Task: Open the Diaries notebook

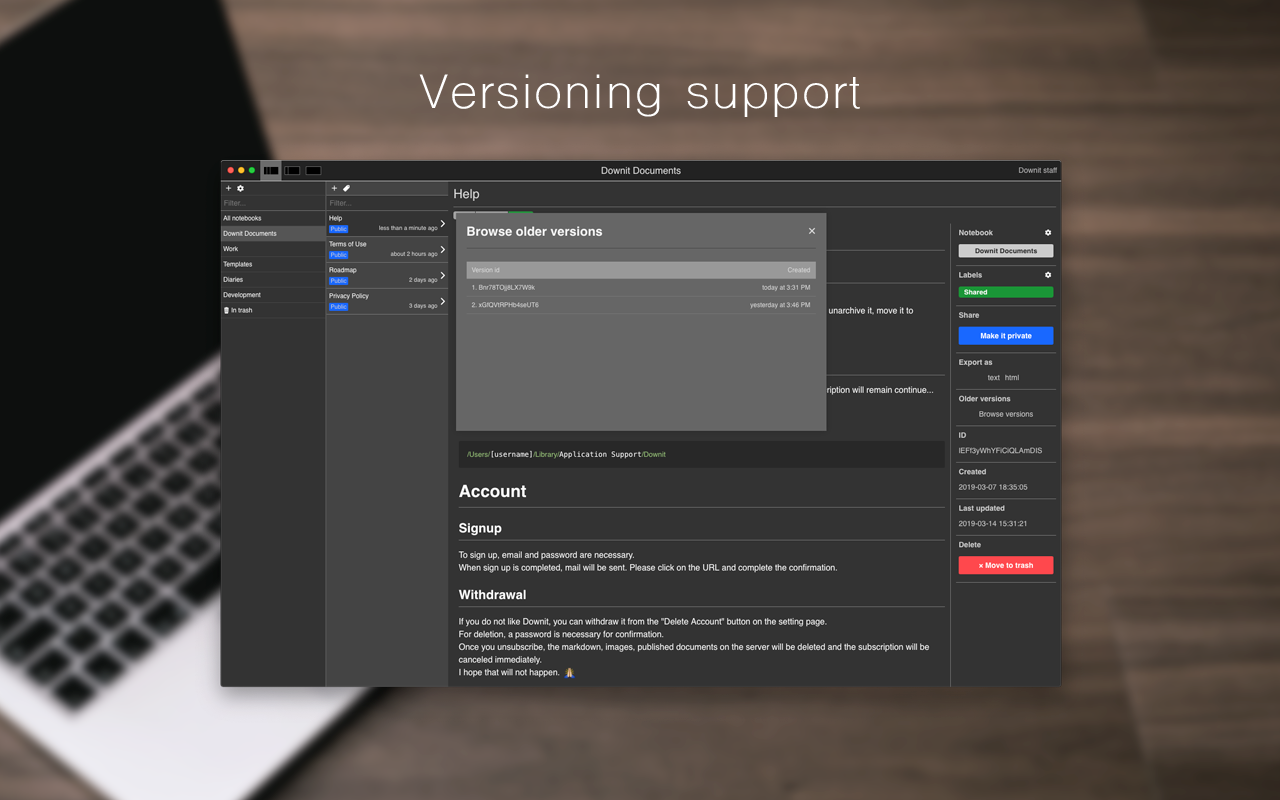Action: point(273,280)
